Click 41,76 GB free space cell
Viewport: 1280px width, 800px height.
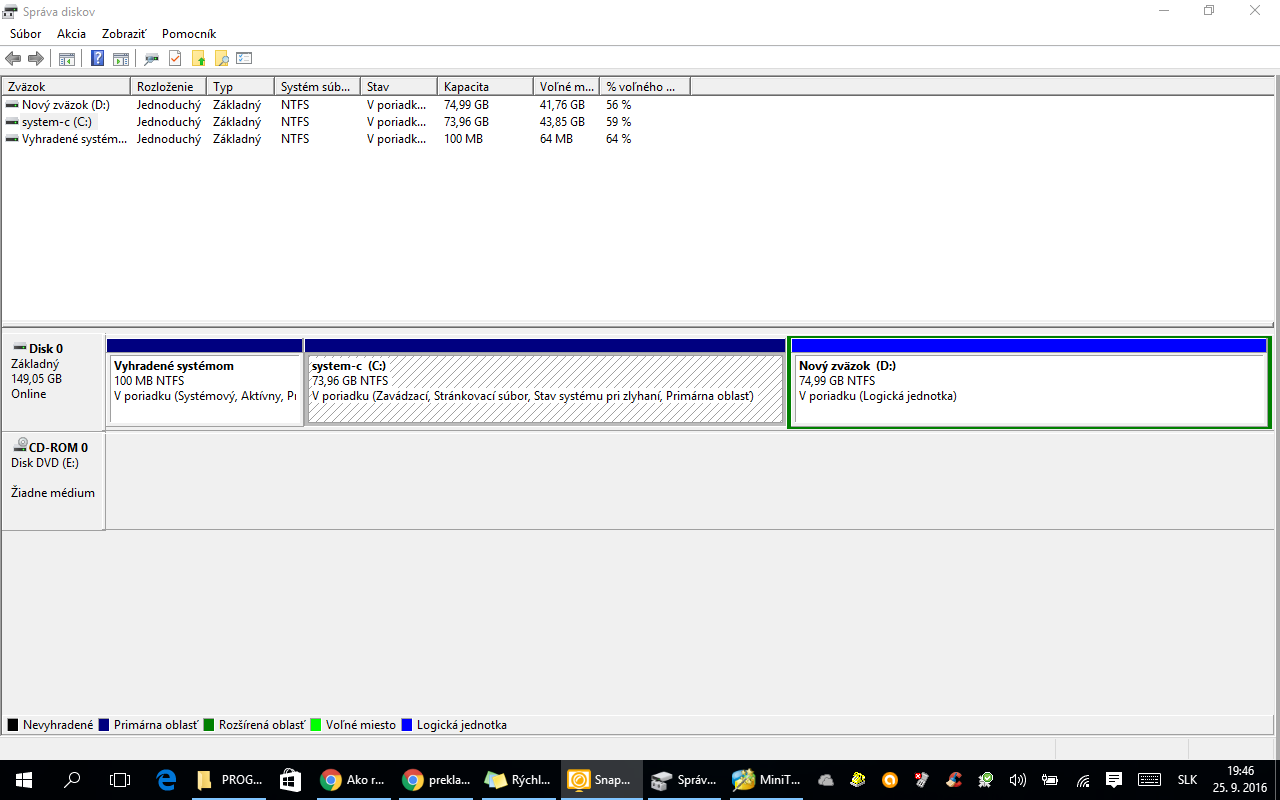tap(562, 105)
